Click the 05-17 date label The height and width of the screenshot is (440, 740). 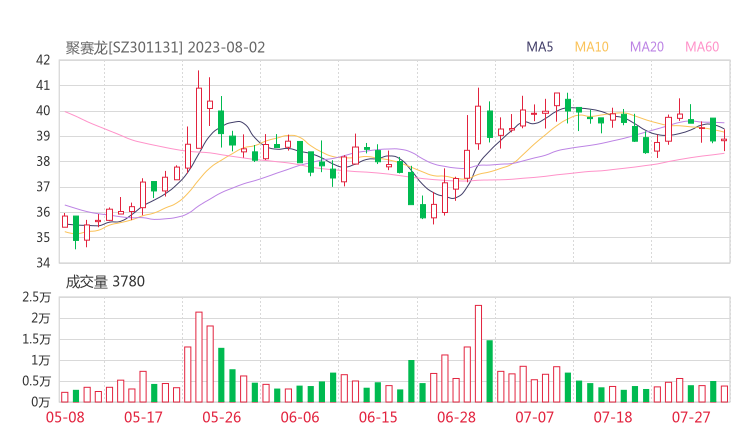[x=143, y=417]
